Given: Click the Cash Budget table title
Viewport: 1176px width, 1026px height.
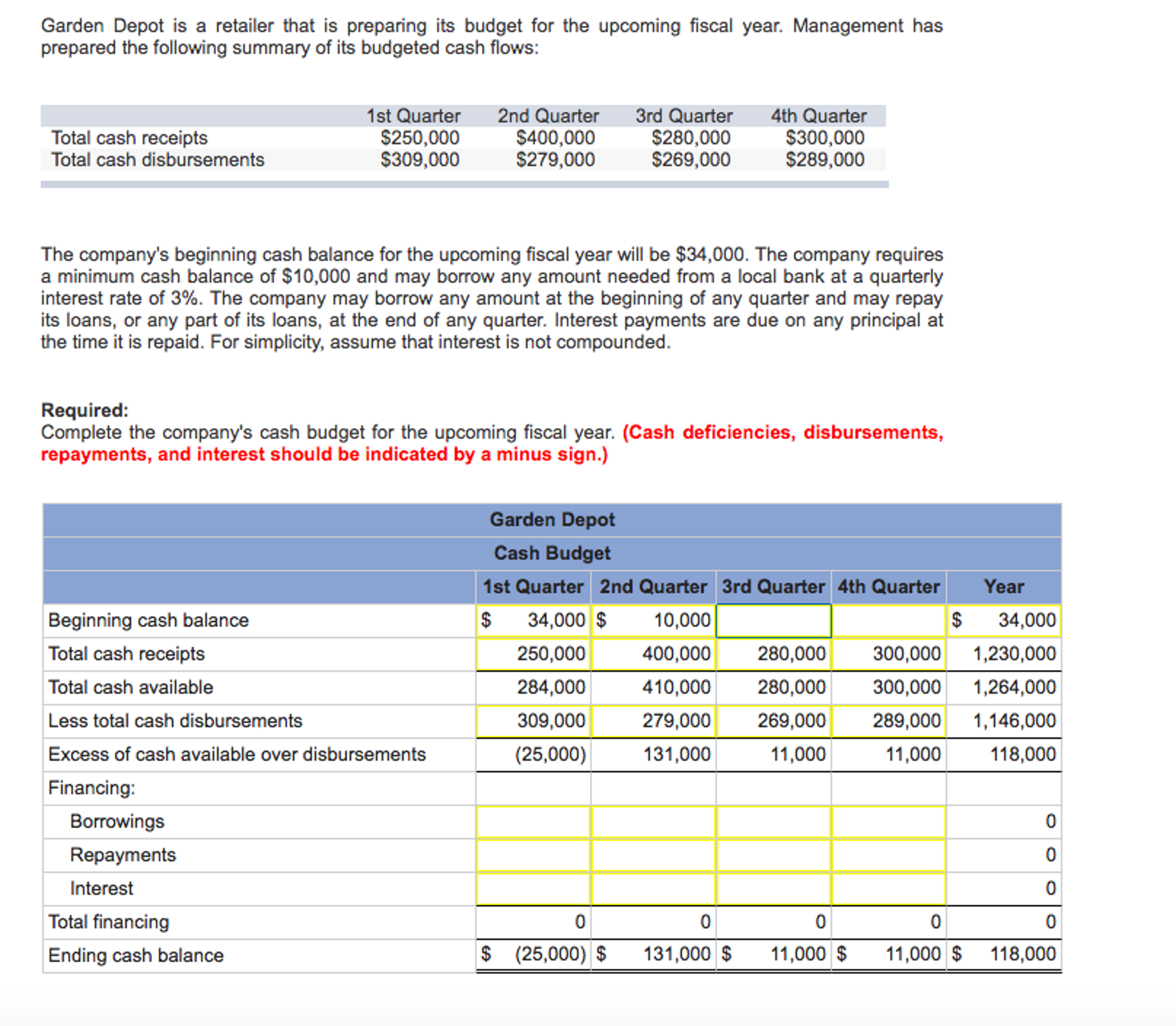Looking at the screenshot, I should [552, 553].
